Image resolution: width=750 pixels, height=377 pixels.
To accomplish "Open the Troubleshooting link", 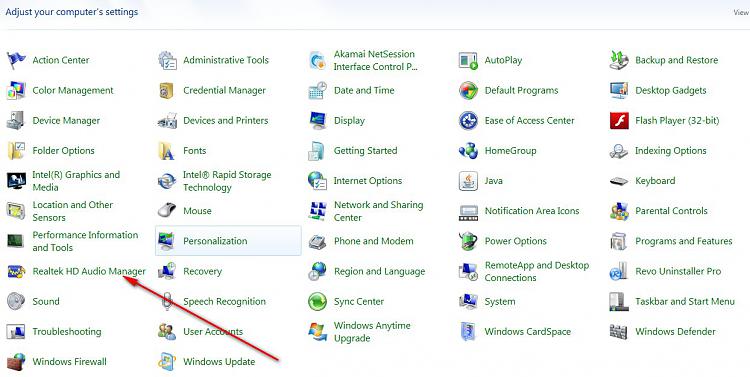I will [x=67, y=332].
